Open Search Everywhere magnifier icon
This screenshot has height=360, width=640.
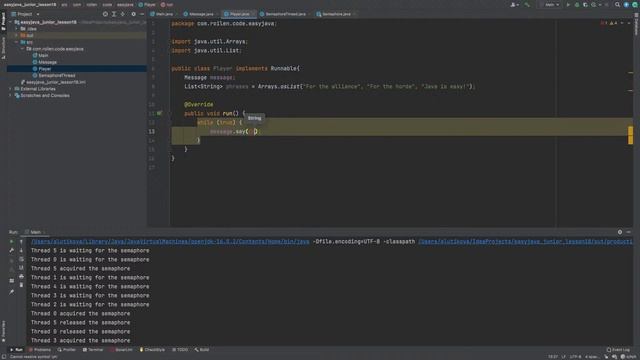click(617, 5)
